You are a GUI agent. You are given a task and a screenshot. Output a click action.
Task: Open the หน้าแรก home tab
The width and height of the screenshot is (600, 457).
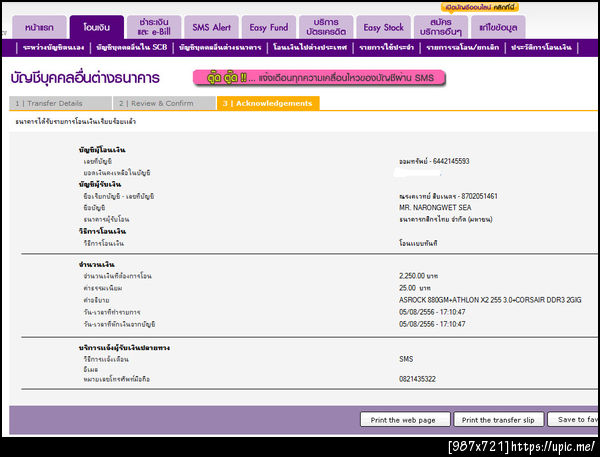[x=39, y=27]
